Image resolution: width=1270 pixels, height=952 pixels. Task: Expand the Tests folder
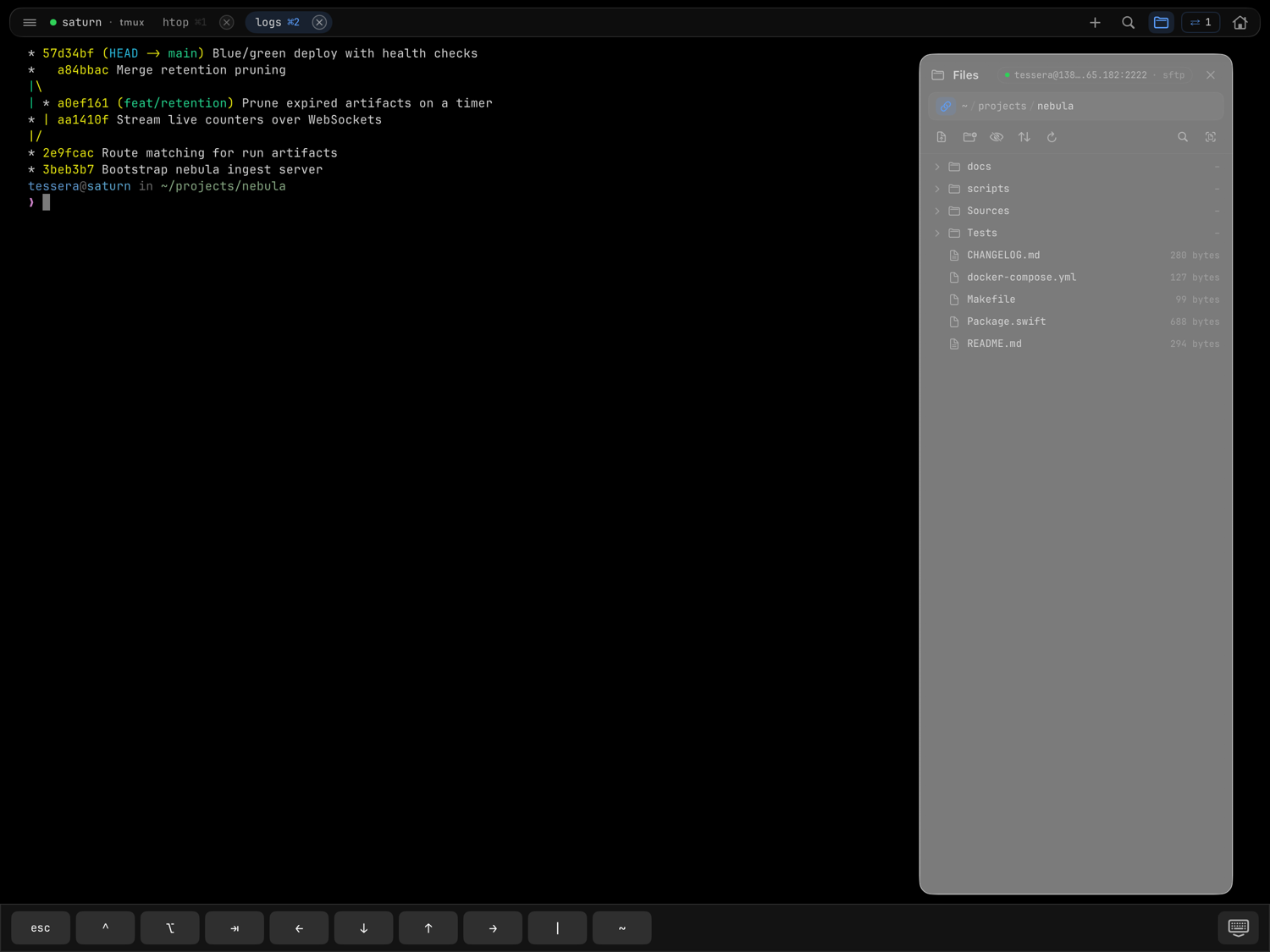[937, 233]
